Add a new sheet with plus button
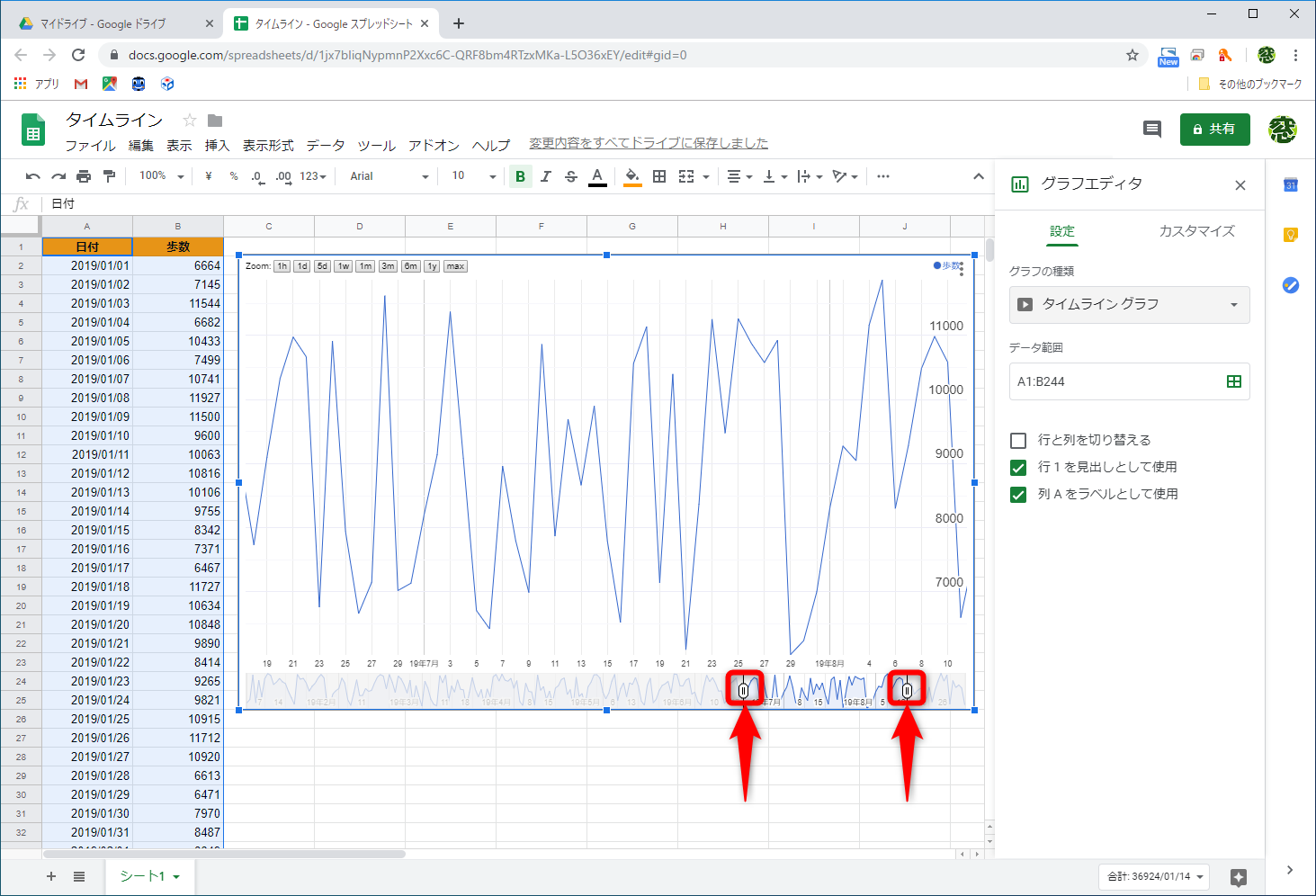1316x896 pixels. tap(51, 876)
